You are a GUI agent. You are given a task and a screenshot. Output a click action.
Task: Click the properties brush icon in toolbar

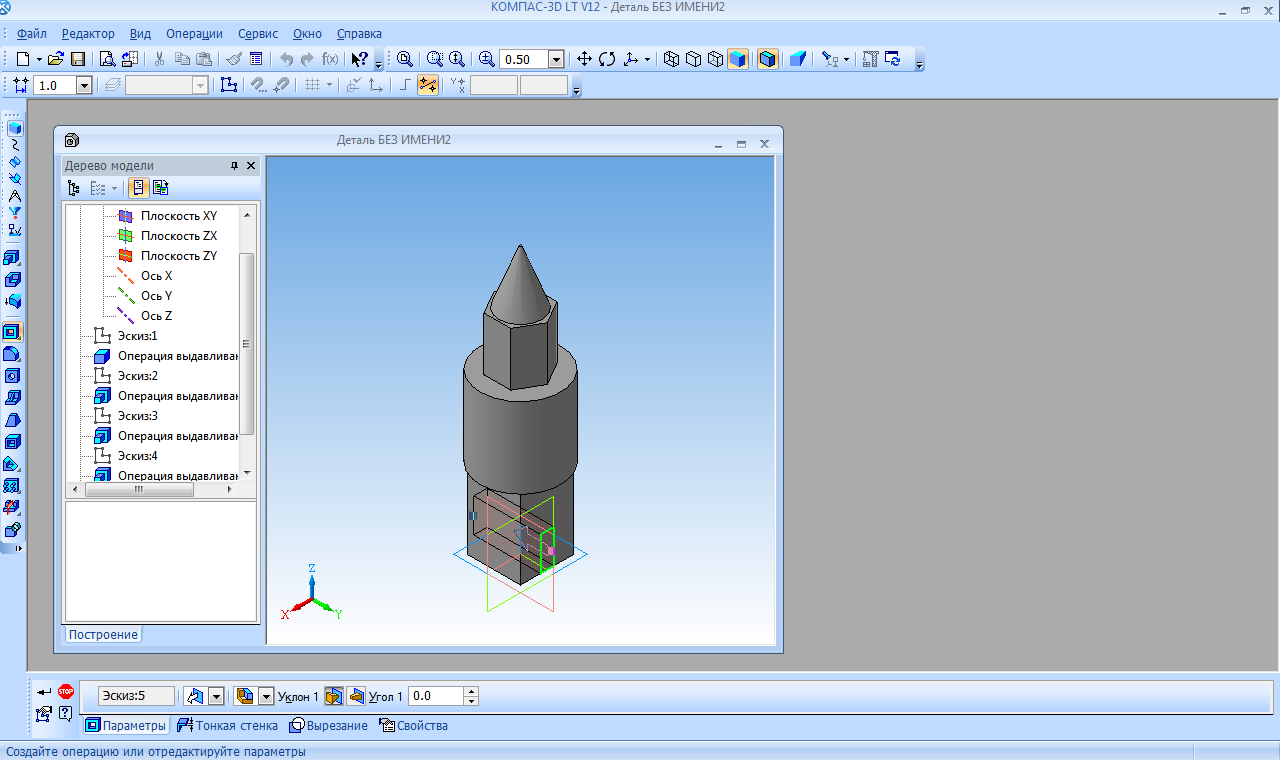click(234, 59)
